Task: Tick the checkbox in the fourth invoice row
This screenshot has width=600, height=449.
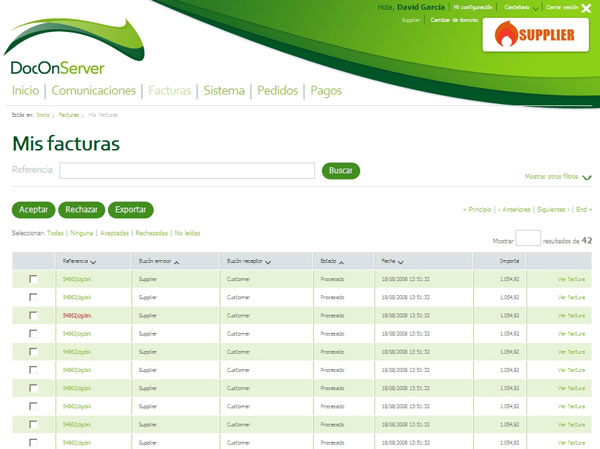Action: click(33, 333)
